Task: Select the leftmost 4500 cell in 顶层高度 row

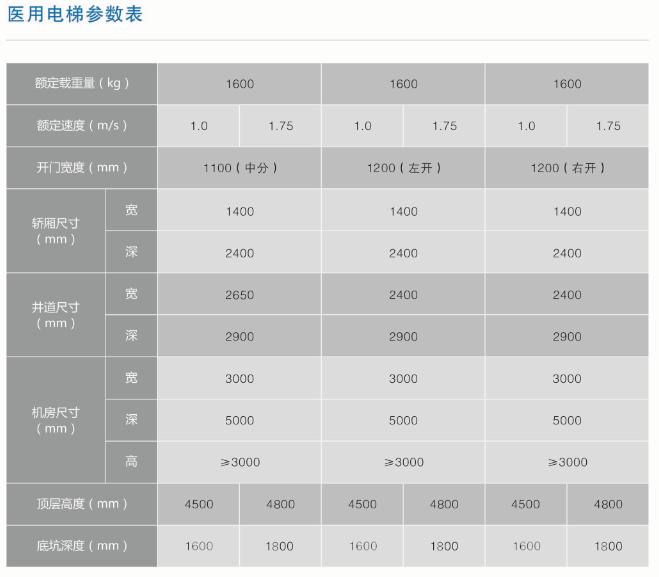Action: (199, 504)
